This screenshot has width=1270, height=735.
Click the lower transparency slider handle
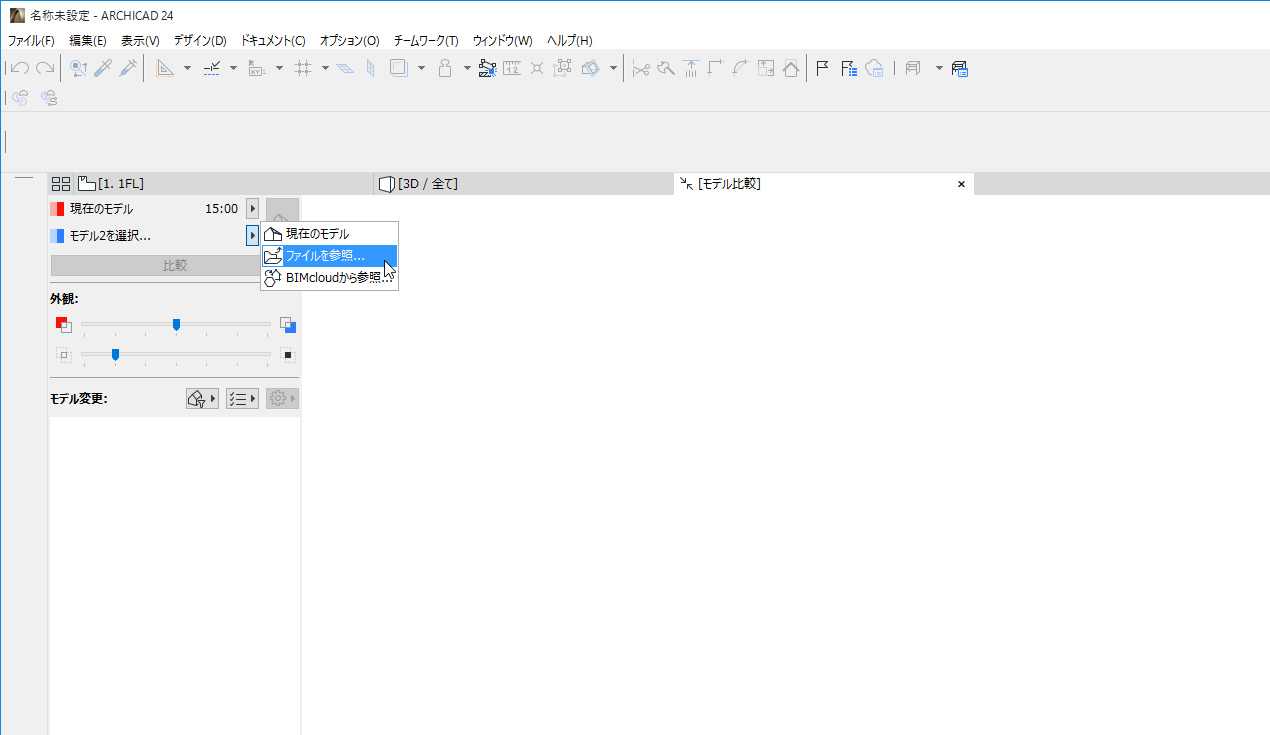click(116, 354)
